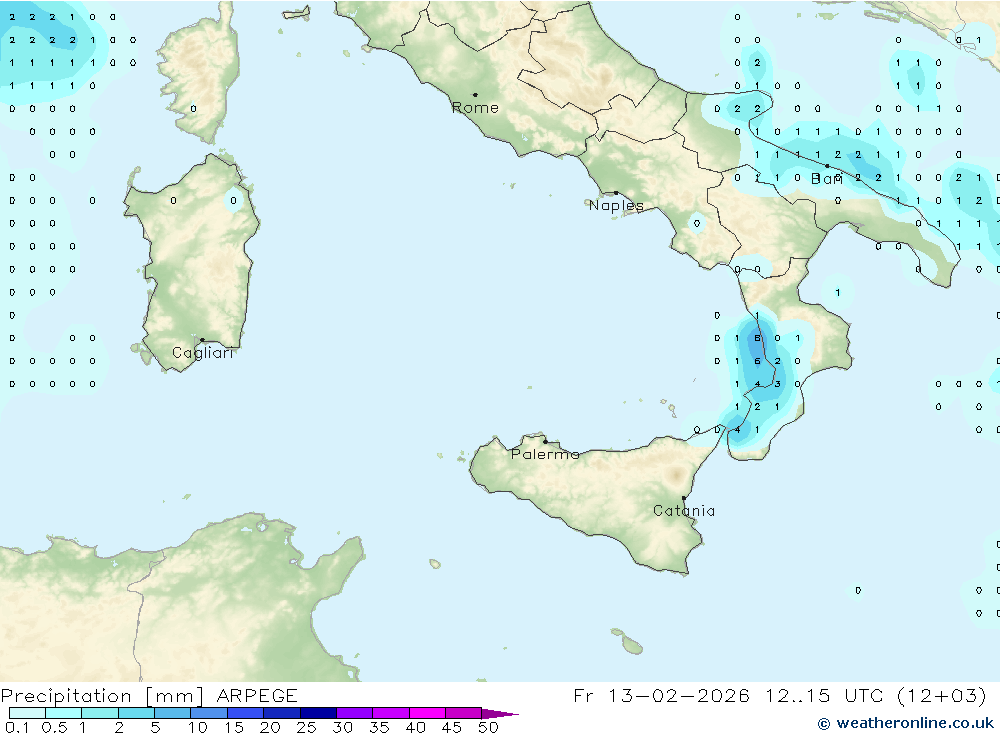Click the 2–5 mm legend color
Screen dimensions: 1000x733
[136, 714]
